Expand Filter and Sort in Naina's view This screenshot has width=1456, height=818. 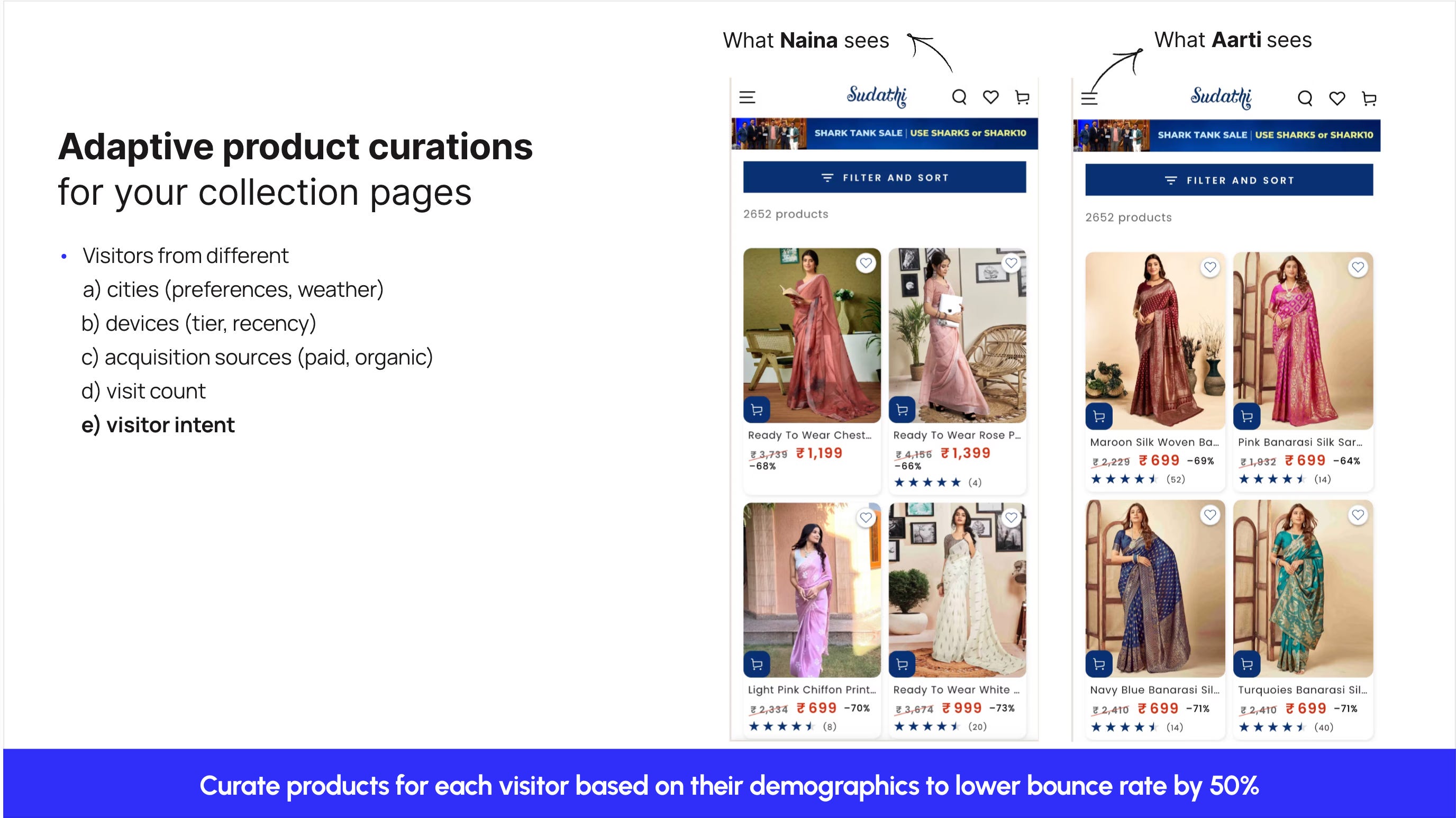pos(884,177)
